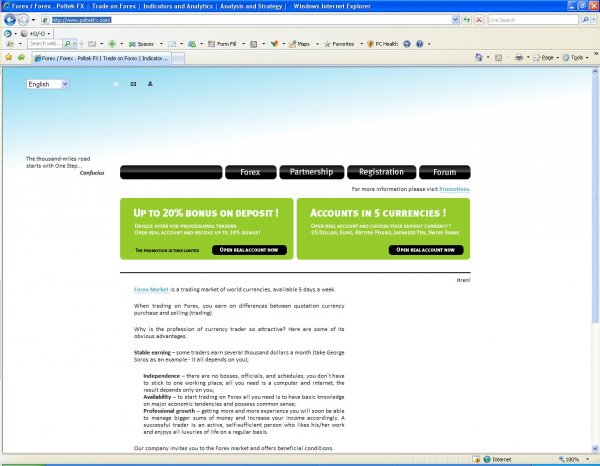This screenshot has height=466, width=600.
Task: Expand the address bar history dropdown
Action: coord(455,20)
